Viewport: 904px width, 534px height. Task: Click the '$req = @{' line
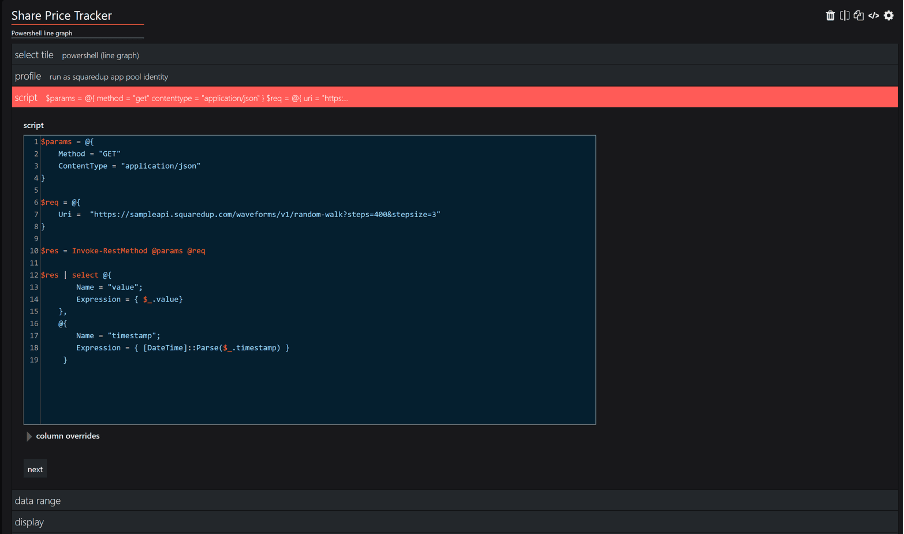coord(61,202)
